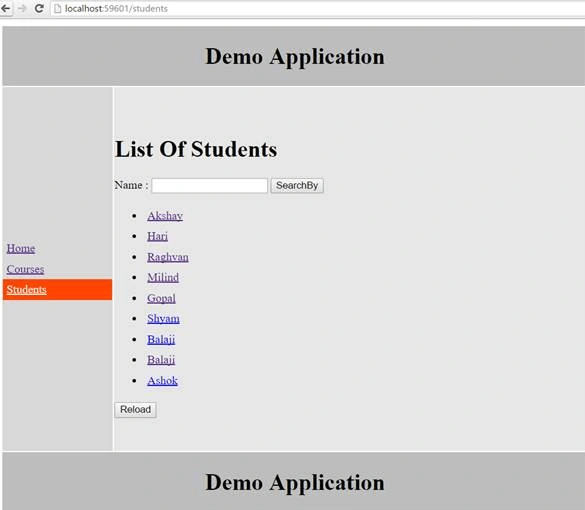585x510 pixels.
Task: Open student Shyam's link
Action: pyautogui.click(x=163, y=319)
